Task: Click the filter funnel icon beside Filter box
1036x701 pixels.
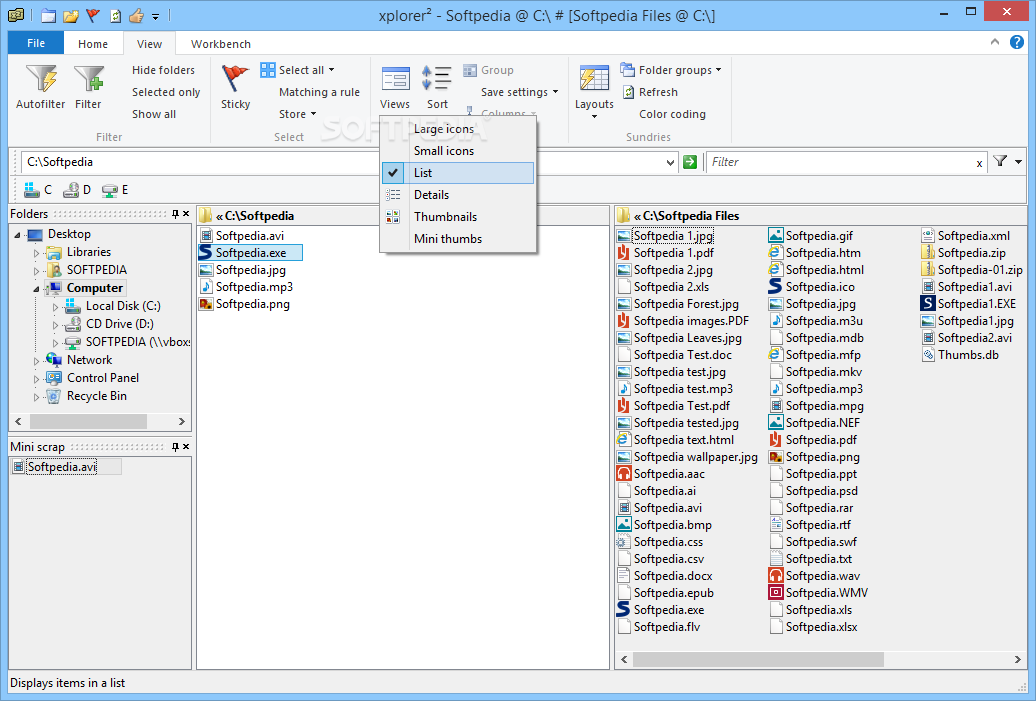Action: pos(1000,161)
